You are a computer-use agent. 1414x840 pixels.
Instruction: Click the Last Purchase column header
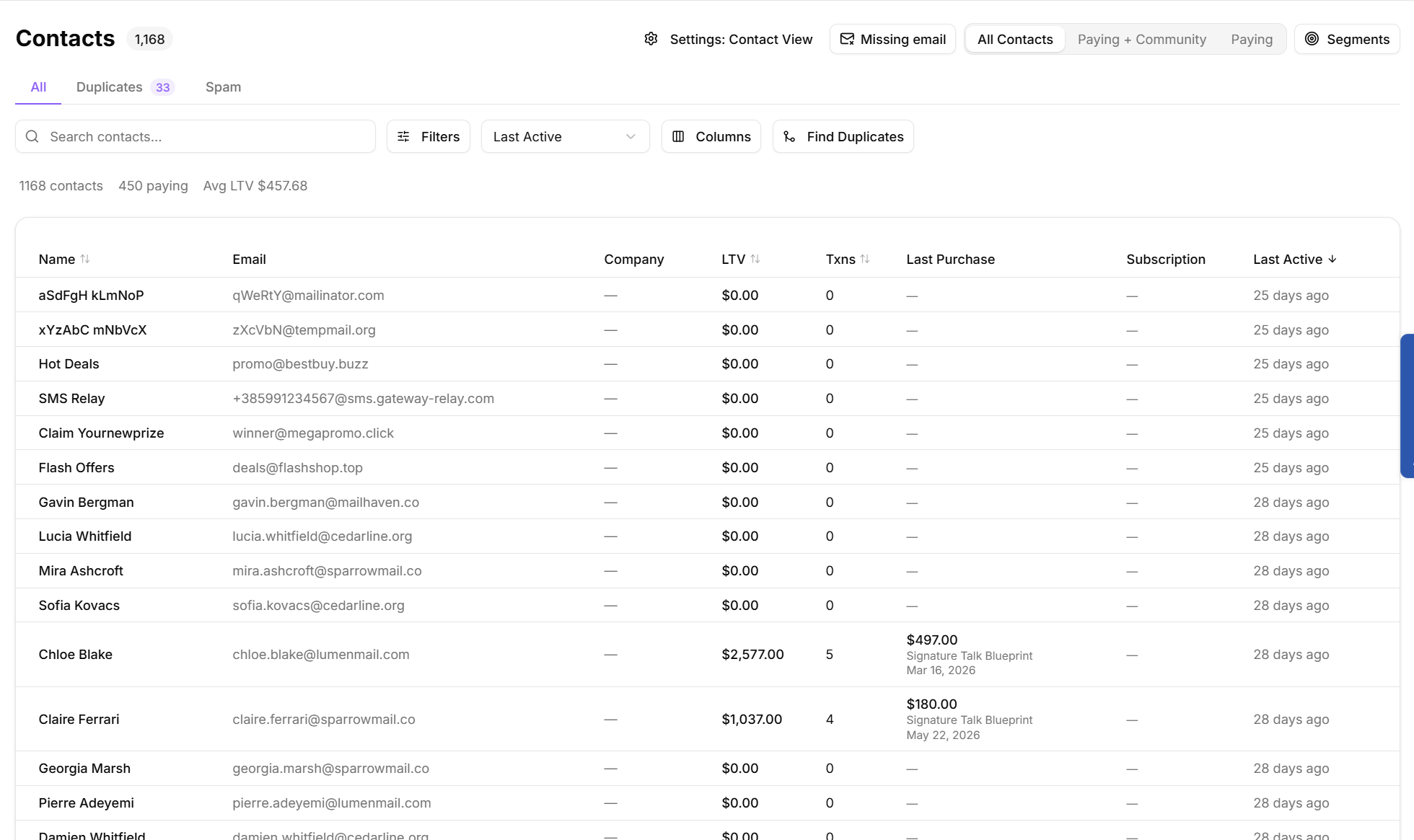pyautogui.click(x=950, y=259)
